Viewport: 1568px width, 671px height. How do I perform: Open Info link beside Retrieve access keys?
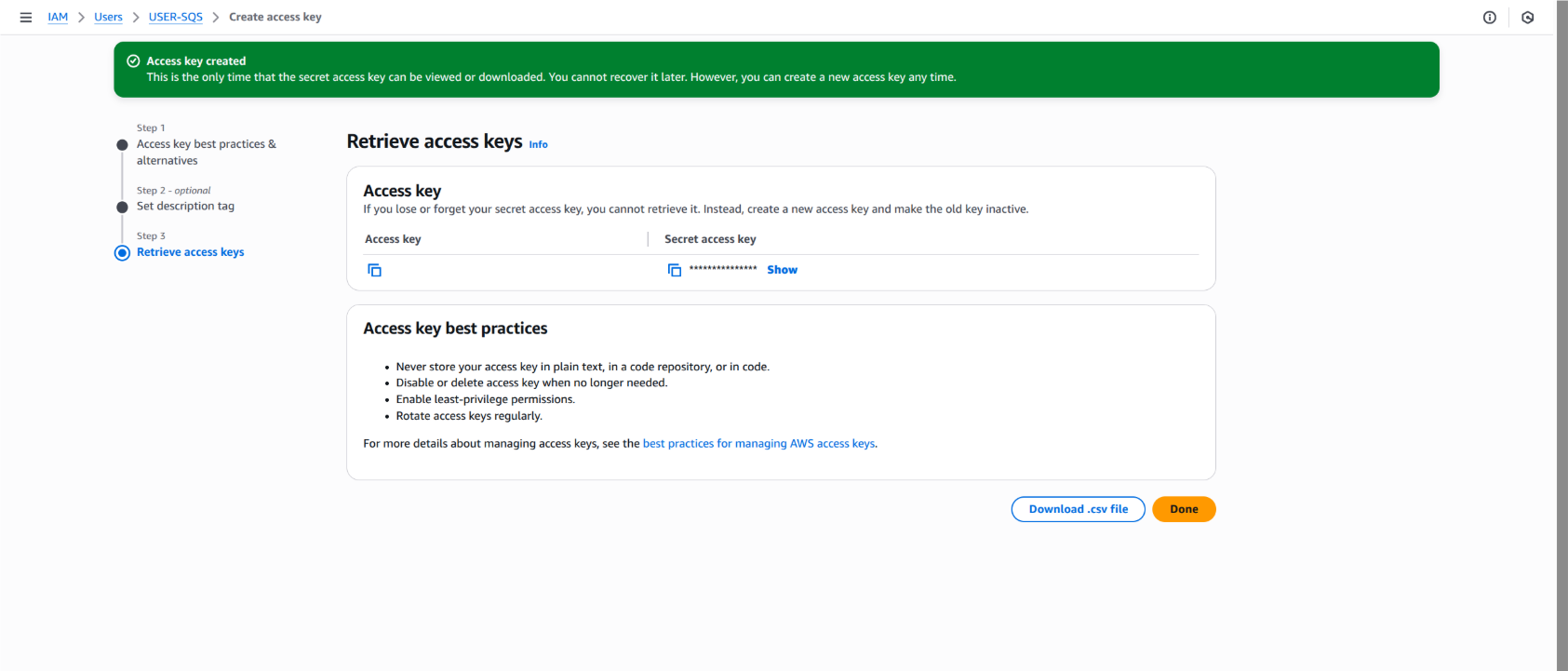coord(539,144)
